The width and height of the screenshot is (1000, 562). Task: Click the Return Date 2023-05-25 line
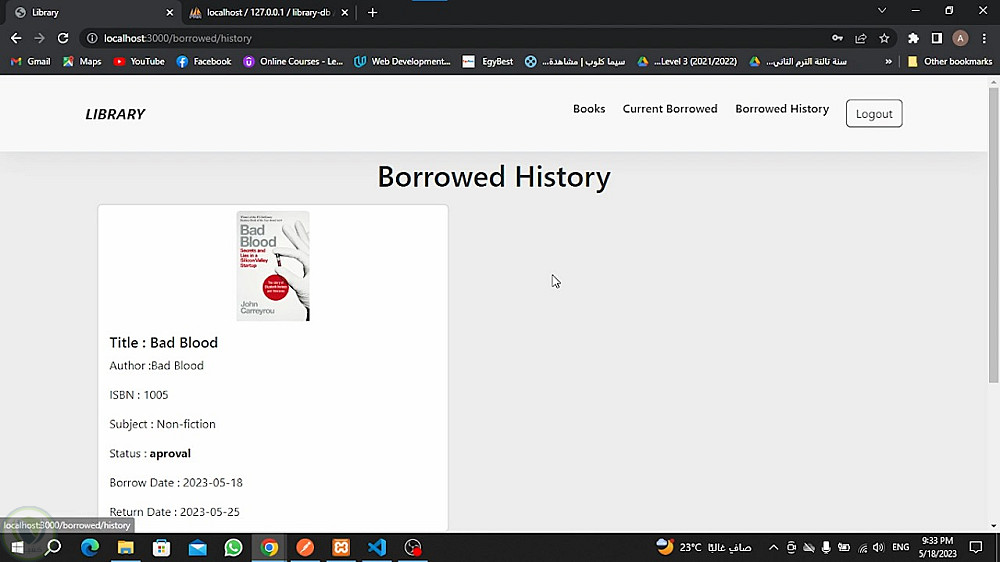coord(174,512)
